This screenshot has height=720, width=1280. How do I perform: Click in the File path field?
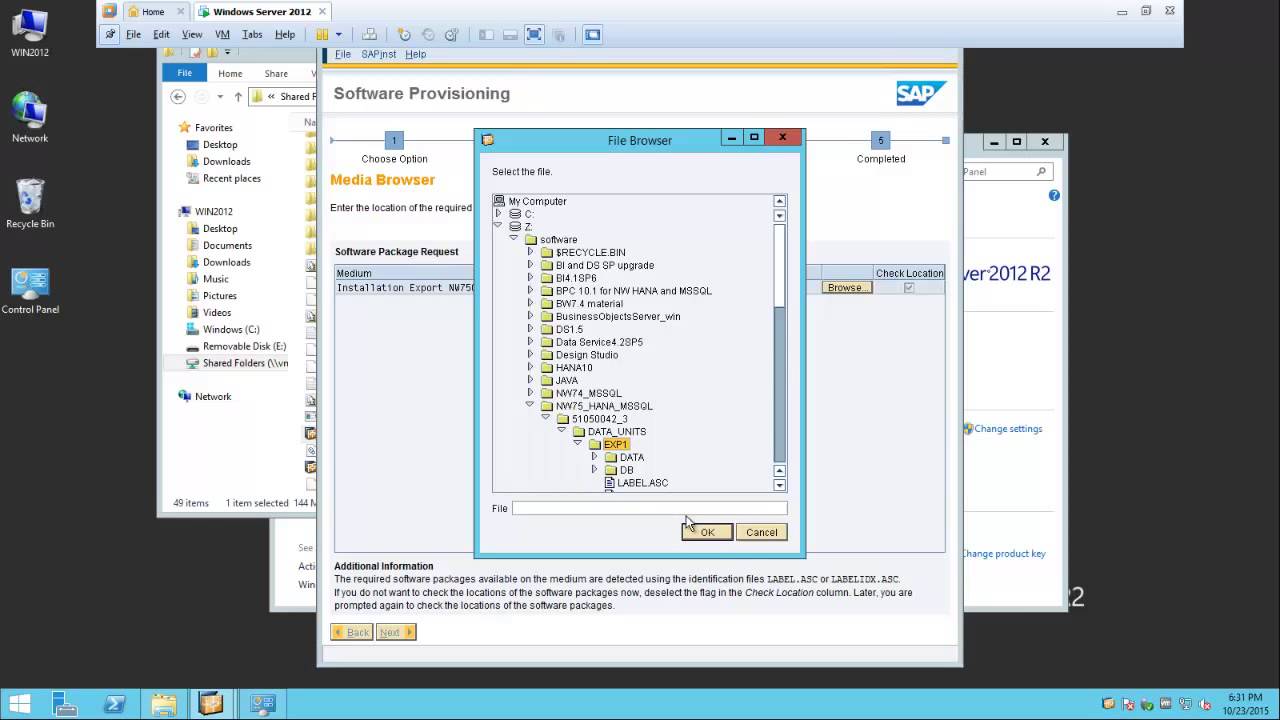tap(650, 508)
